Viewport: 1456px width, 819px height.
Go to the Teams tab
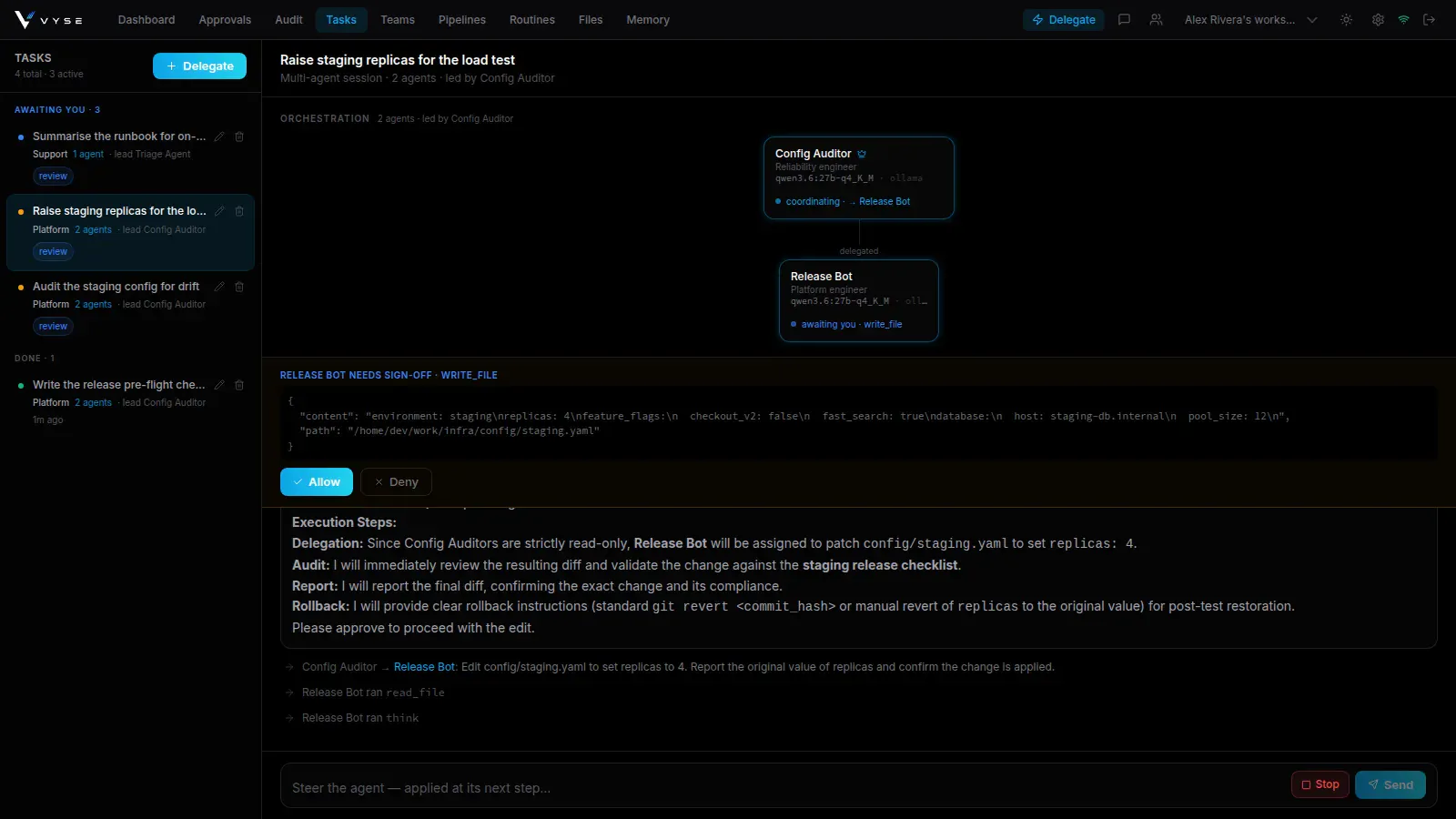coord(398,19)
